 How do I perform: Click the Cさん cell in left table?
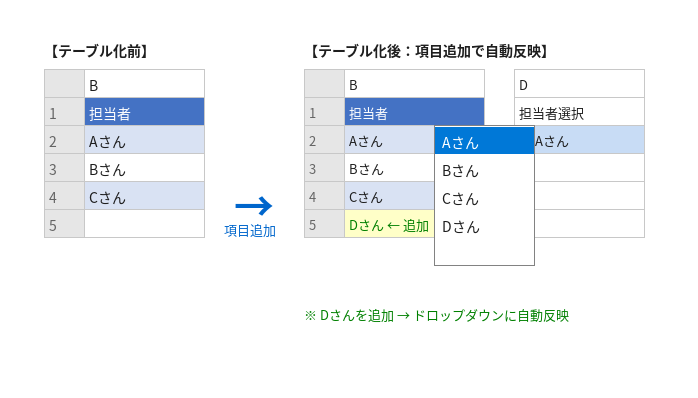144,195
